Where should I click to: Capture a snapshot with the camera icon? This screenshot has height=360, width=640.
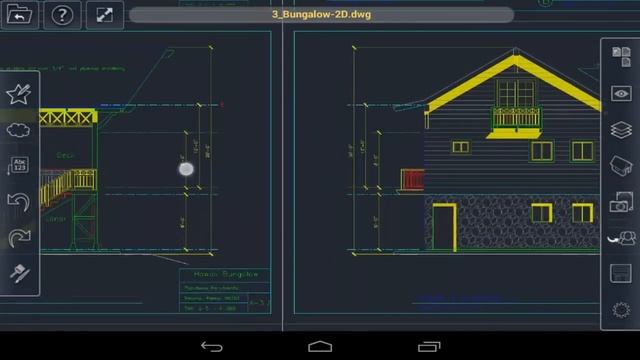tap(621, 202)
